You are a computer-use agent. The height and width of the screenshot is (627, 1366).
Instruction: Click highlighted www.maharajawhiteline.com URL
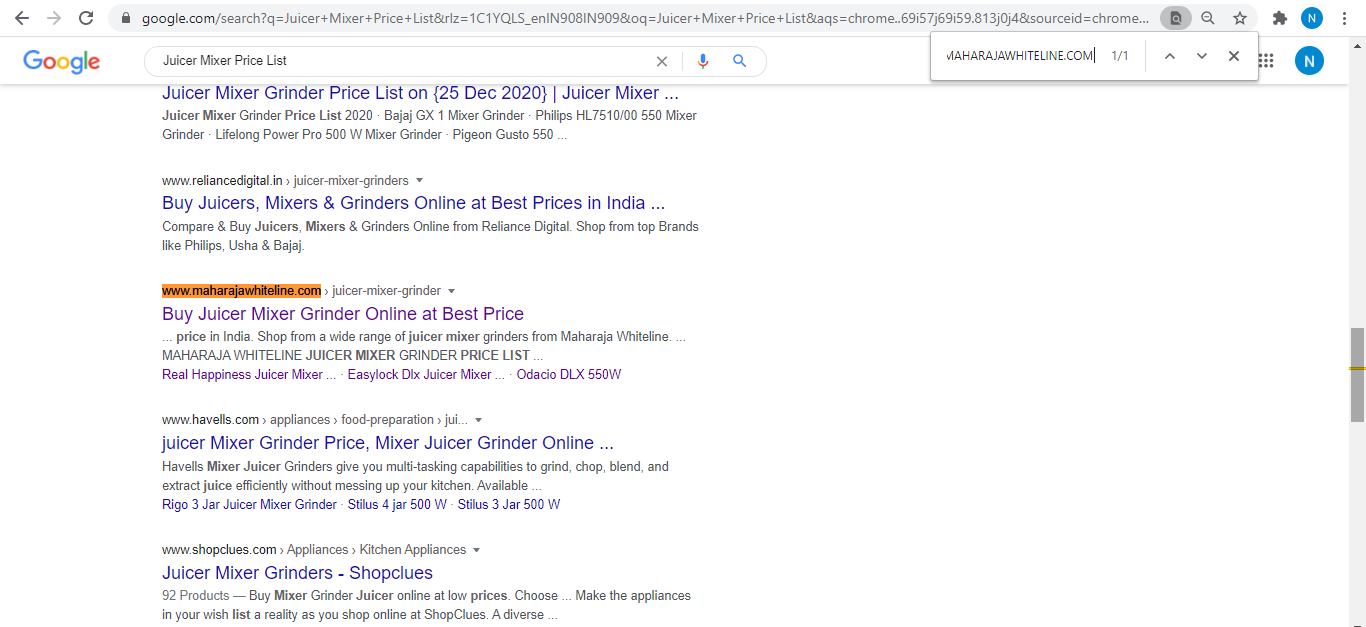click(241, 291)
